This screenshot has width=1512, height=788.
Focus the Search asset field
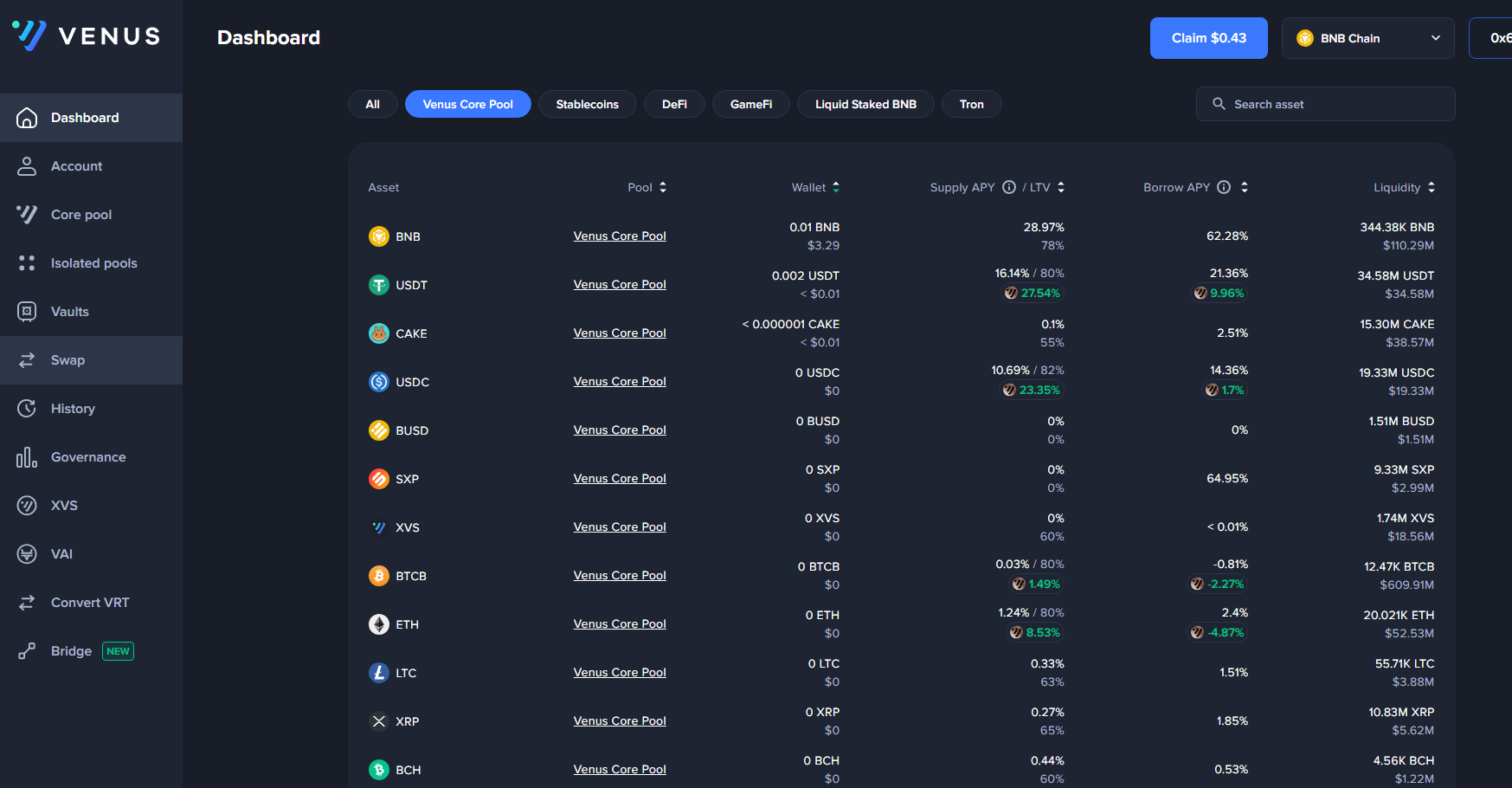coord(1326,104)
